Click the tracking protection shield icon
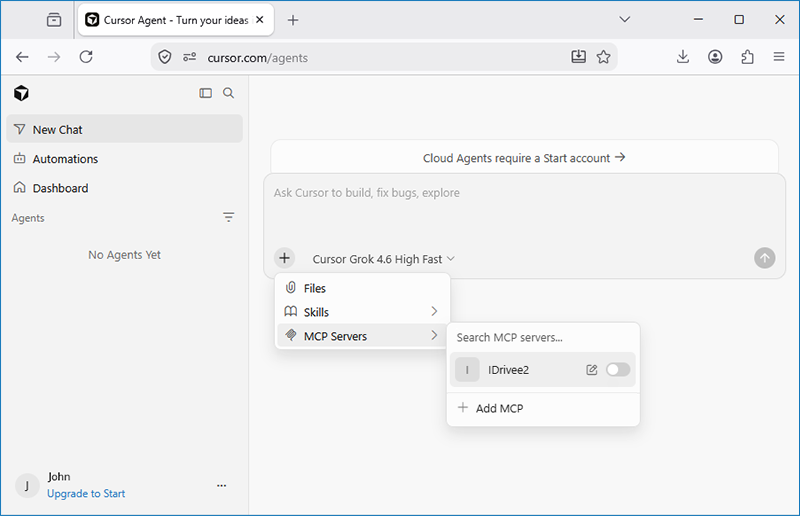This screenshot has height=516, width=800. pos(164,57)
